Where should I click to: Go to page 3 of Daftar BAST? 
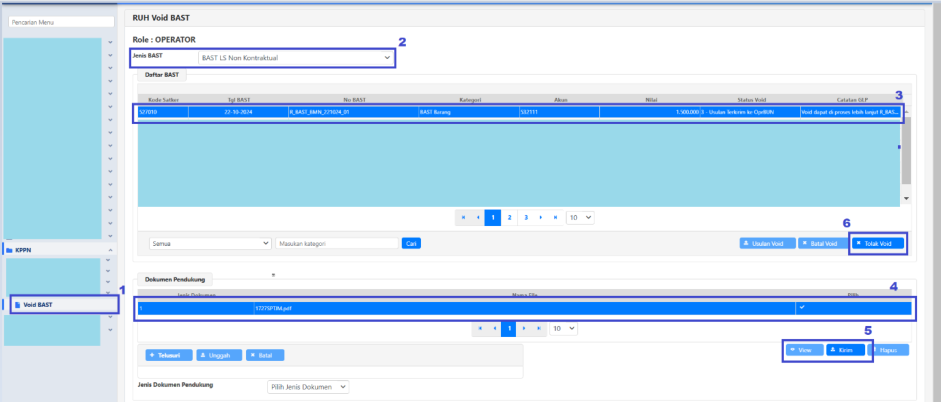(526, 217)
